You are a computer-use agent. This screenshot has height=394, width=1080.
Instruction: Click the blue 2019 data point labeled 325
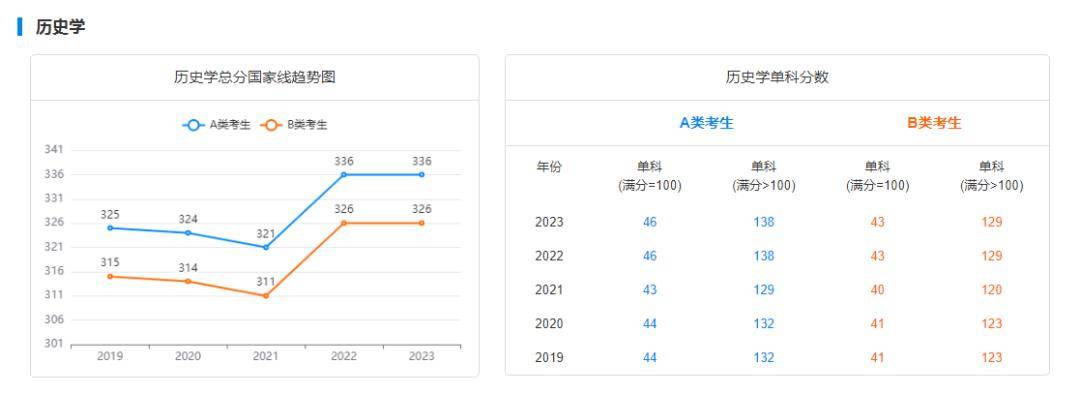coord(110,228)
